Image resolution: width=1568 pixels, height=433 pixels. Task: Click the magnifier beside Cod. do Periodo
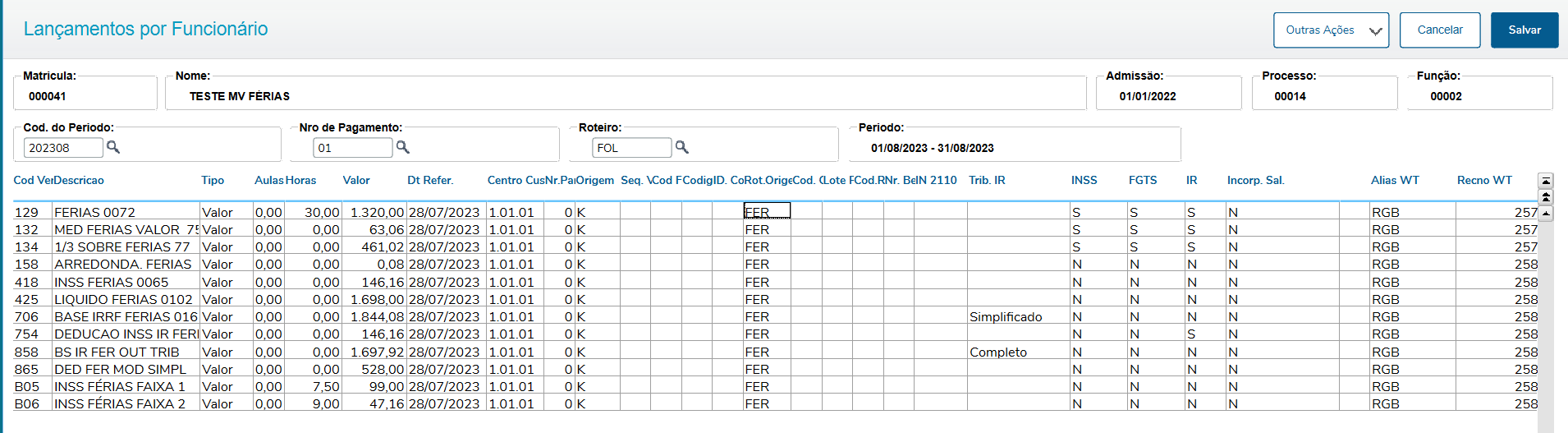[x=113, y=147]
